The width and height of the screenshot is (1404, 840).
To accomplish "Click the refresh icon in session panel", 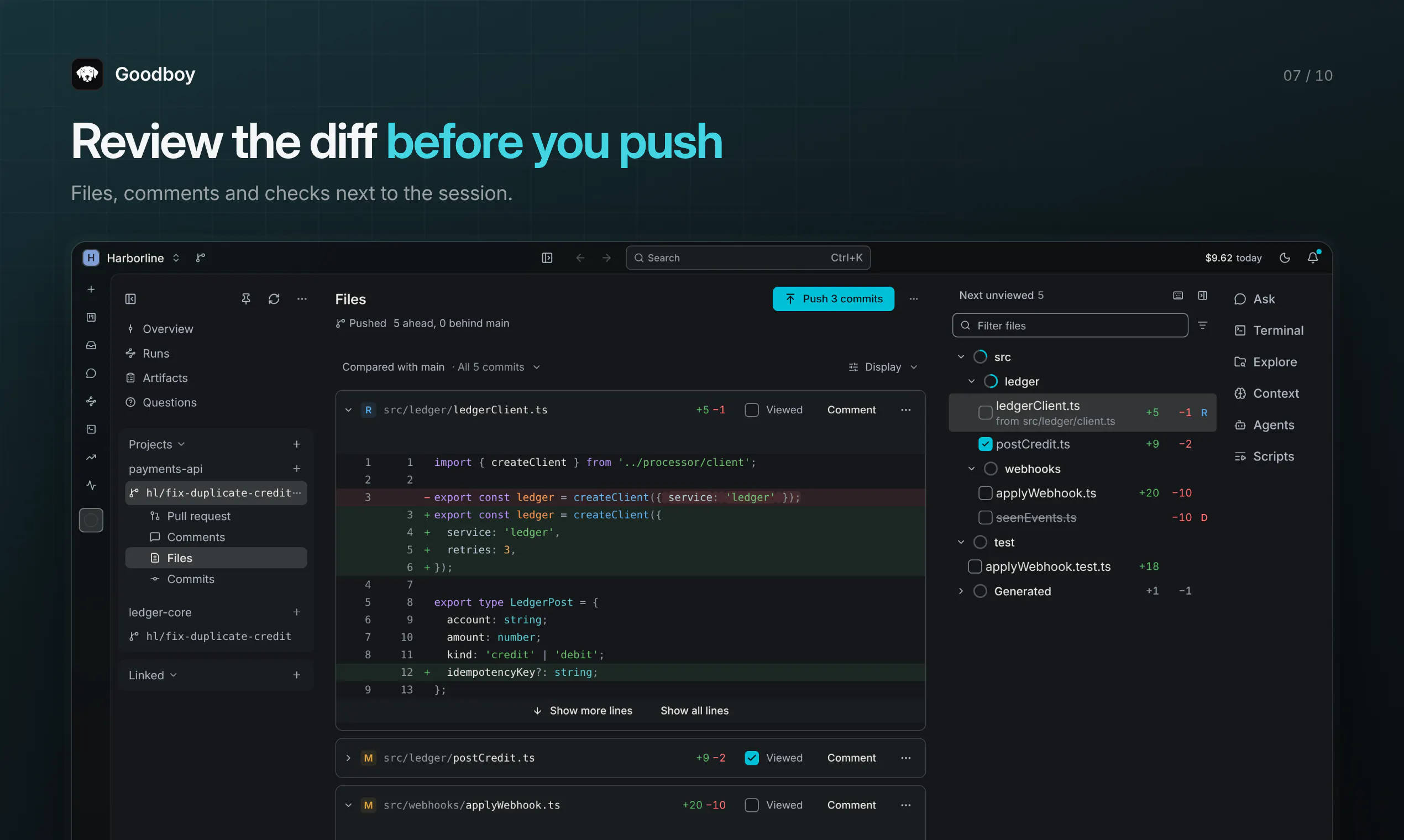I will coord(274,298).
